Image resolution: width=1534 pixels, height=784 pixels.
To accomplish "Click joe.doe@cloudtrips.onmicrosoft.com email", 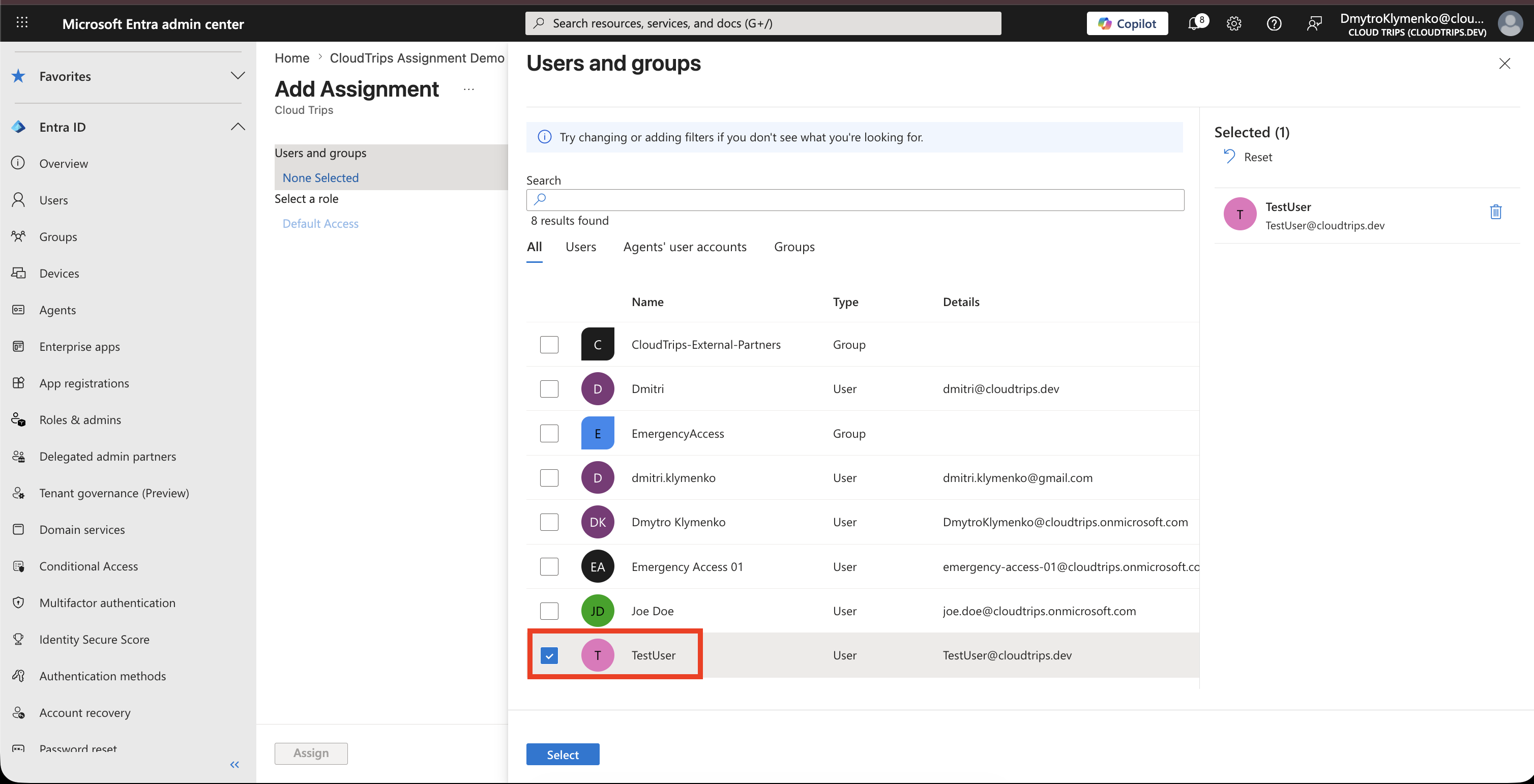I will point(1039,611).
